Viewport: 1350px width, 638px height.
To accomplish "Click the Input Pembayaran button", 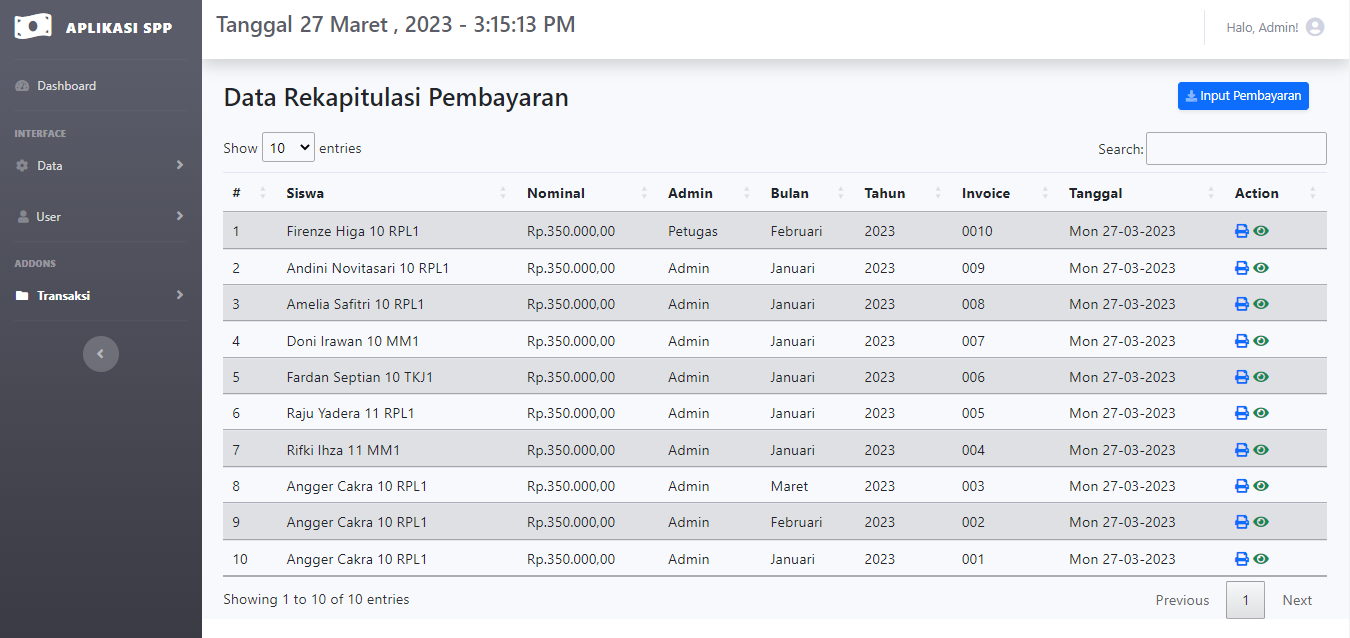I will pos(1243,95).
